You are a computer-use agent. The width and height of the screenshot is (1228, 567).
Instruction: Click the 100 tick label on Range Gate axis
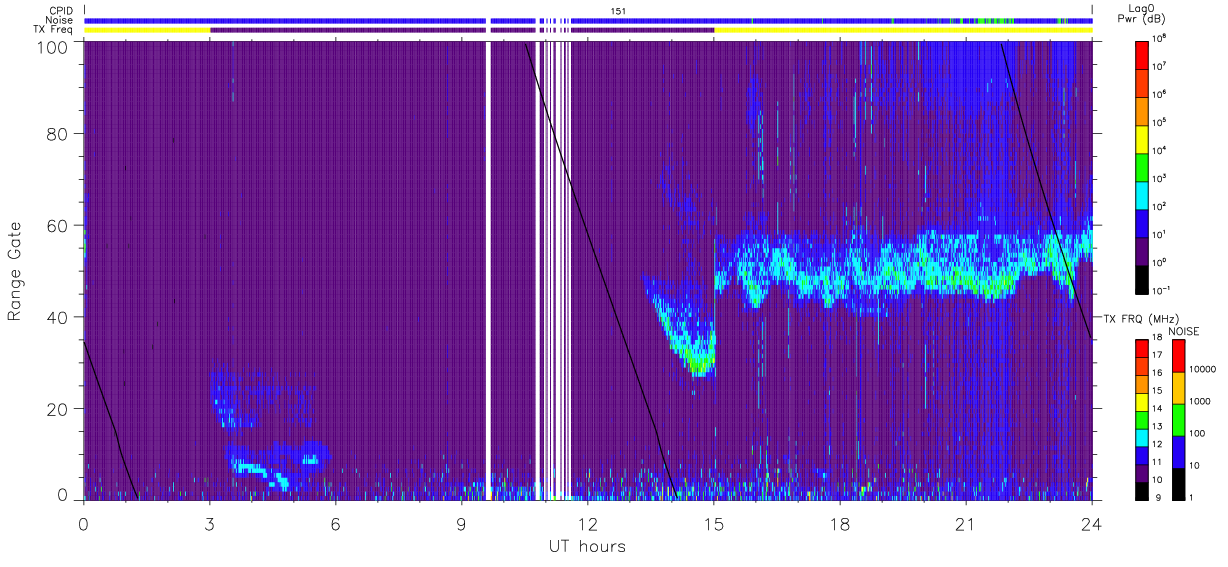pos(52,46)
